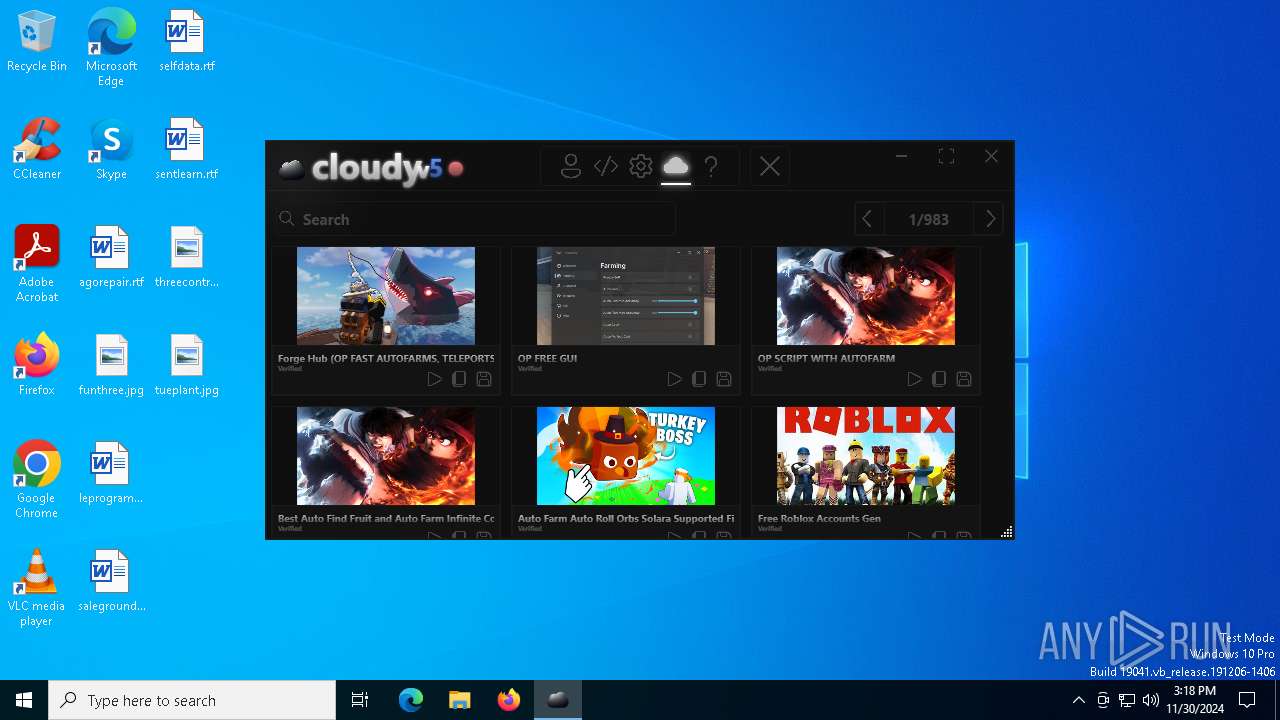The height and width of the screenshot is (720, 1280).
Task: Copy the Forge Hub script
Action: coord(459,379)
